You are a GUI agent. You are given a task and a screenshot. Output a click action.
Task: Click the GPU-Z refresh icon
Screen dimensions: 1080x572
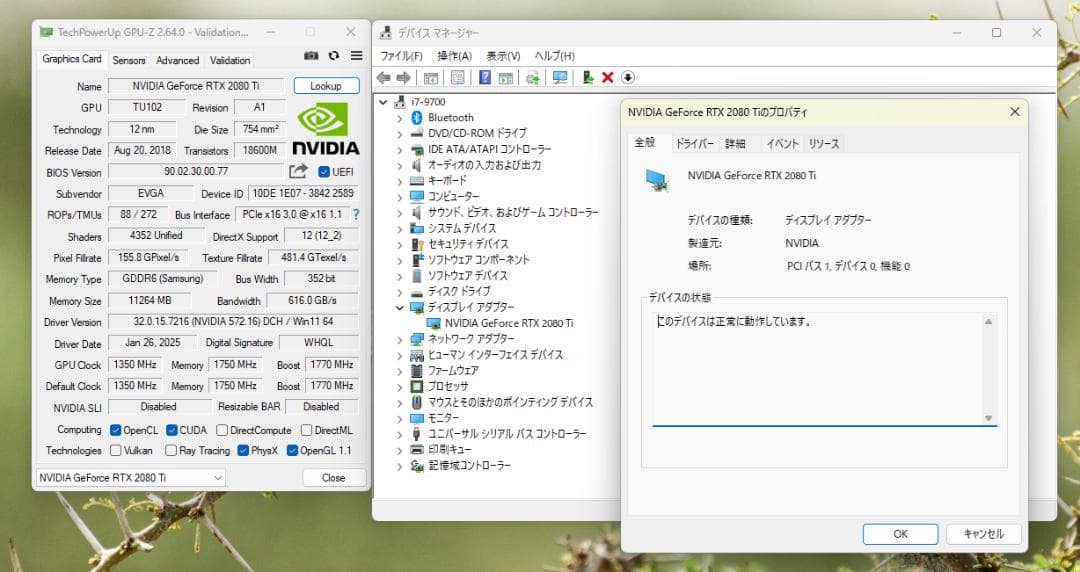[x=334, y=56]
